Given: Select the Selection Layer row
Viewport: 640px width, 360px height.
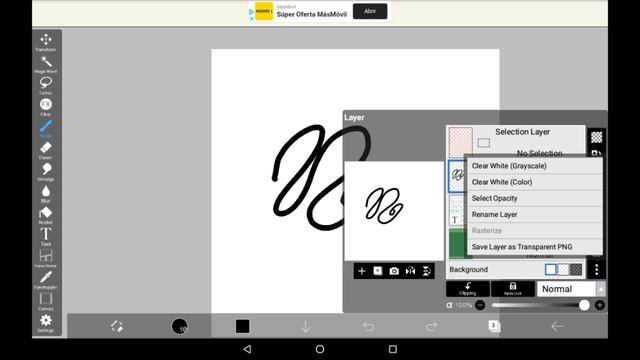Looking at the screenshot, I should pyautogui.click(x=516, y=141).
